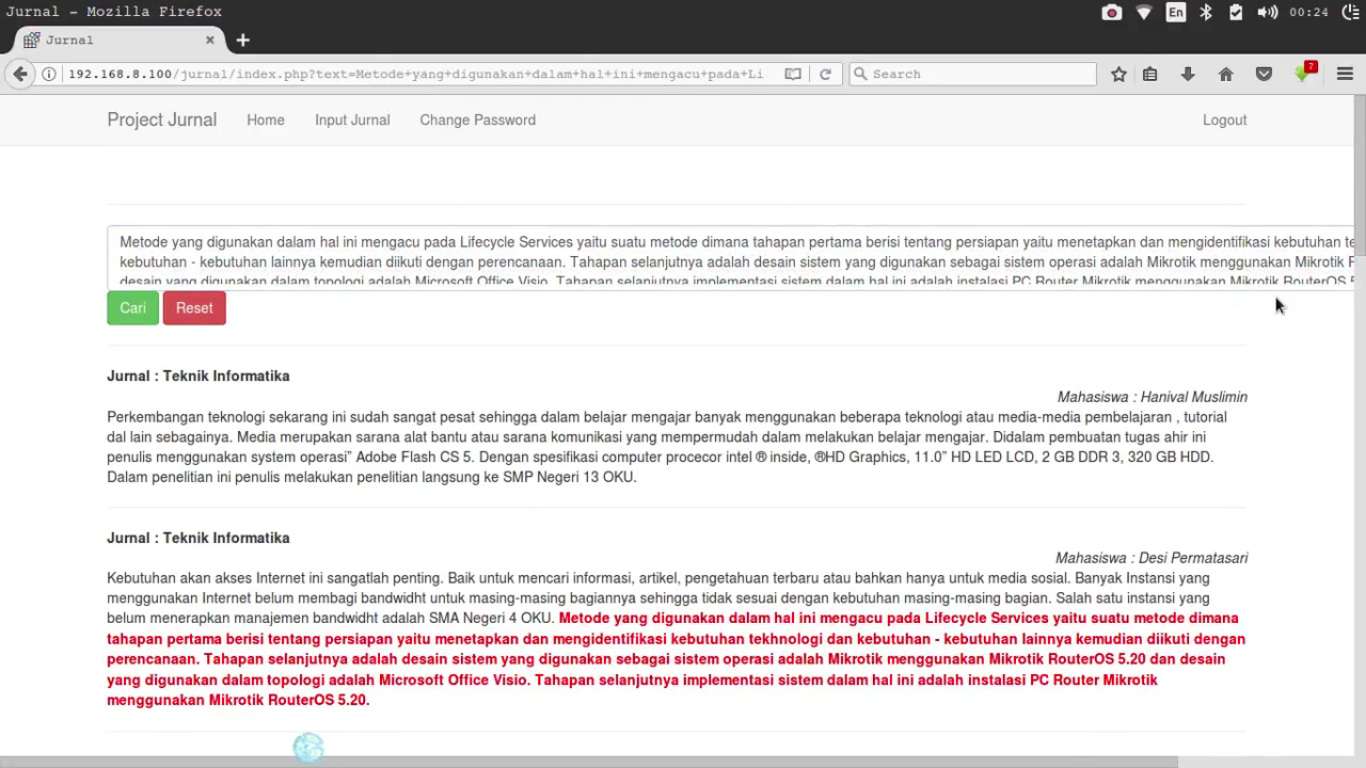Click green download extension icon with badge
This screenshot has width=1366, height=768.
(1302, 74)
